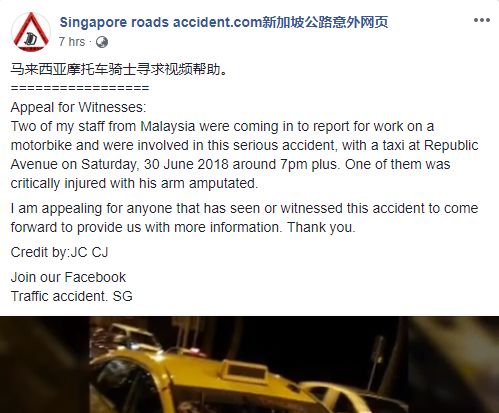Select the Chinese headline 马来西亚摩托车骑士 text
Image resolution: width=499 pixels, height=413 pixels.
[74, 70]
